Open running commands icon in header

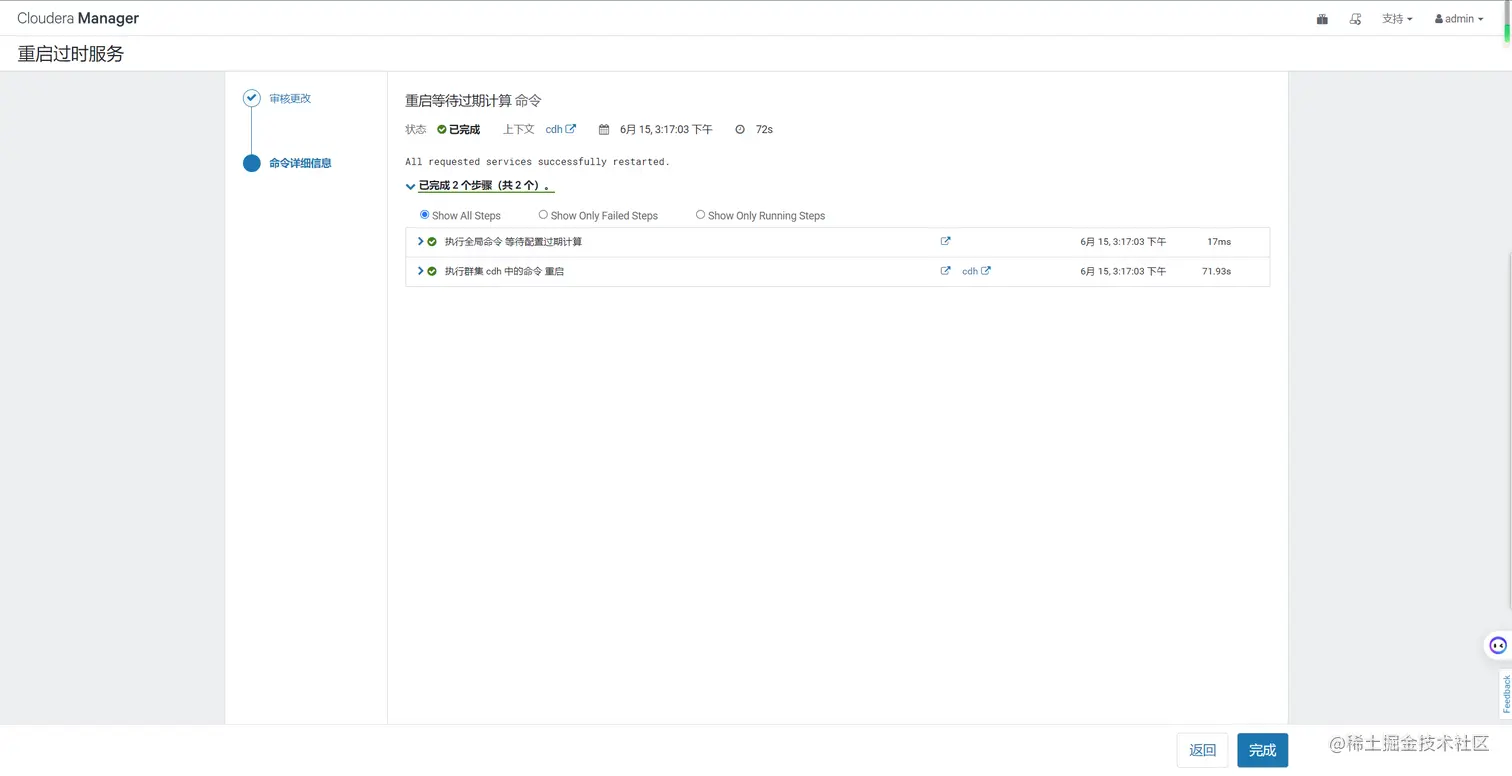(1355, 19)
